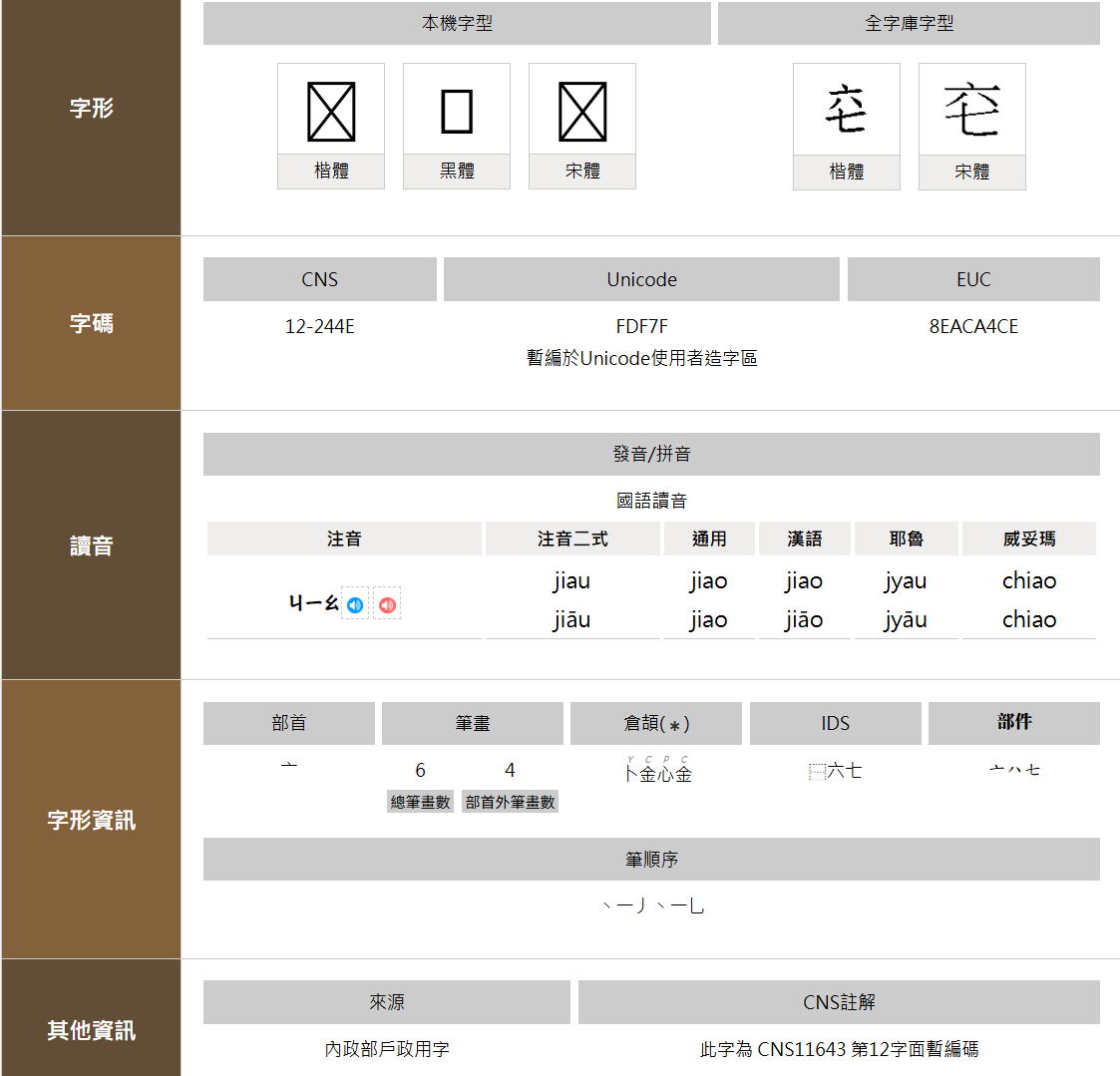The height and width of the screenshot is (1076, 1120).
Task: Click the 來源 header
Action: tap(386, 1002)
